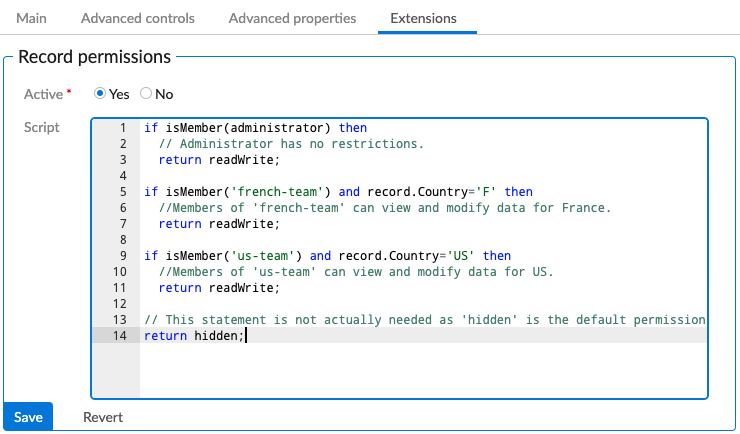Save the record permissions script

[x=28, y=417]
